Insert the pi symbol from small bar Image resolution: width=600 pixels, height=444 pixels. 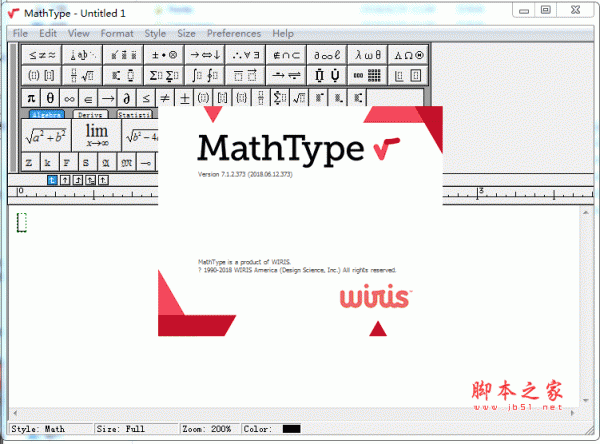click(31, 98)
